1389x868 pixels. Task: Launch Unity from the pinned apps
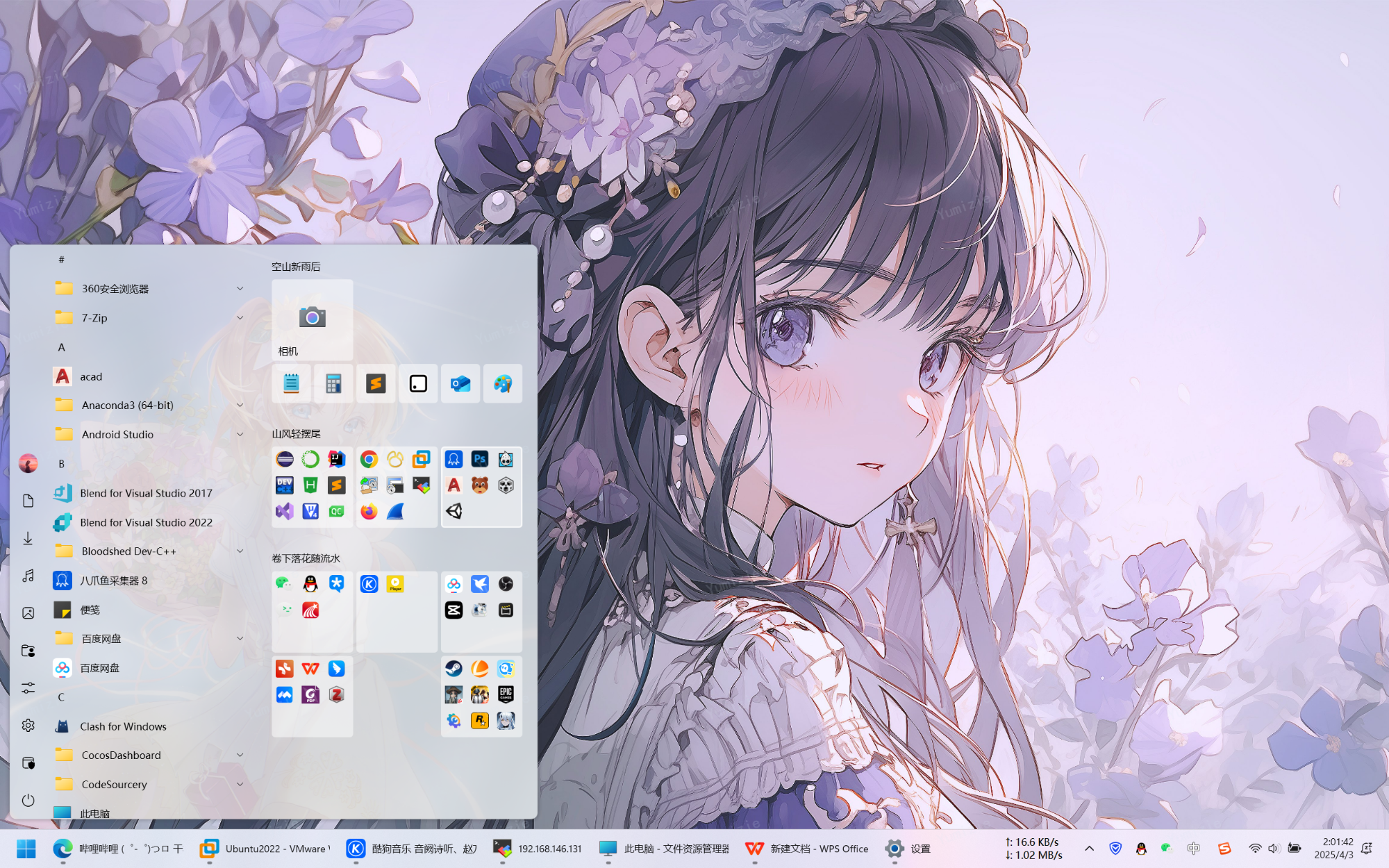tap(455, 512)
